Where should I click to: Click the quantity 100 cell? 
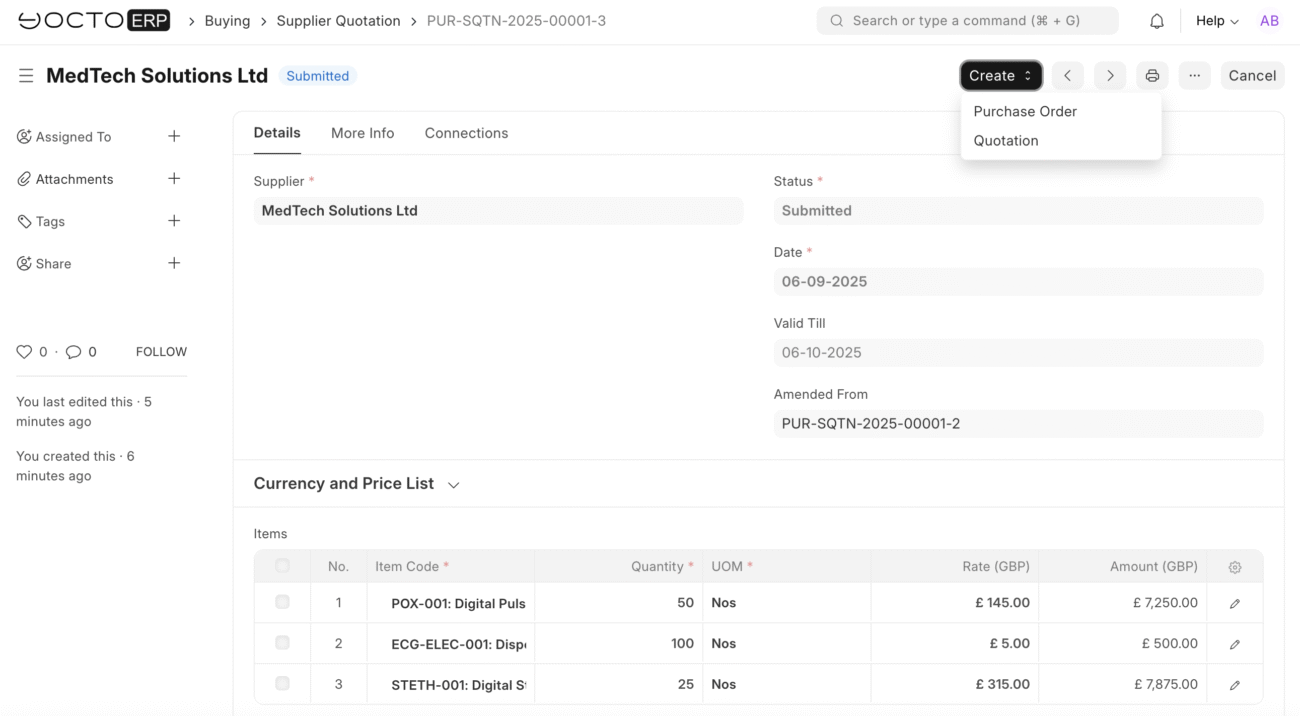619,644
